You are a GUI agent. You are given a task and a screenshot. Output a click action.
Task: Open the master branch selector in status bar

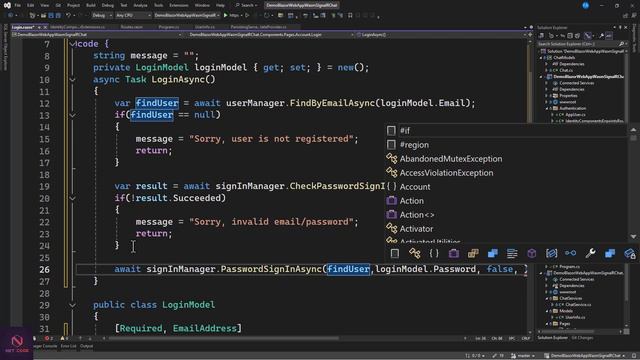[x=523, y=356]
